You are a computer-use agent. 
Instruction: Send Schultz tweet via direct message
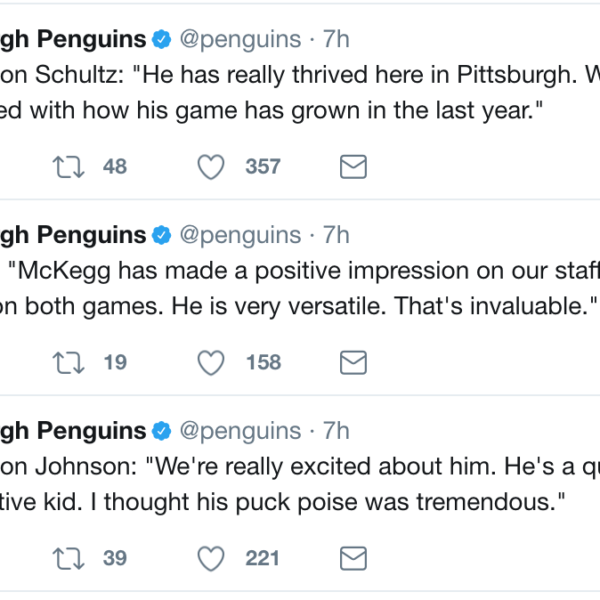point(353,167)
